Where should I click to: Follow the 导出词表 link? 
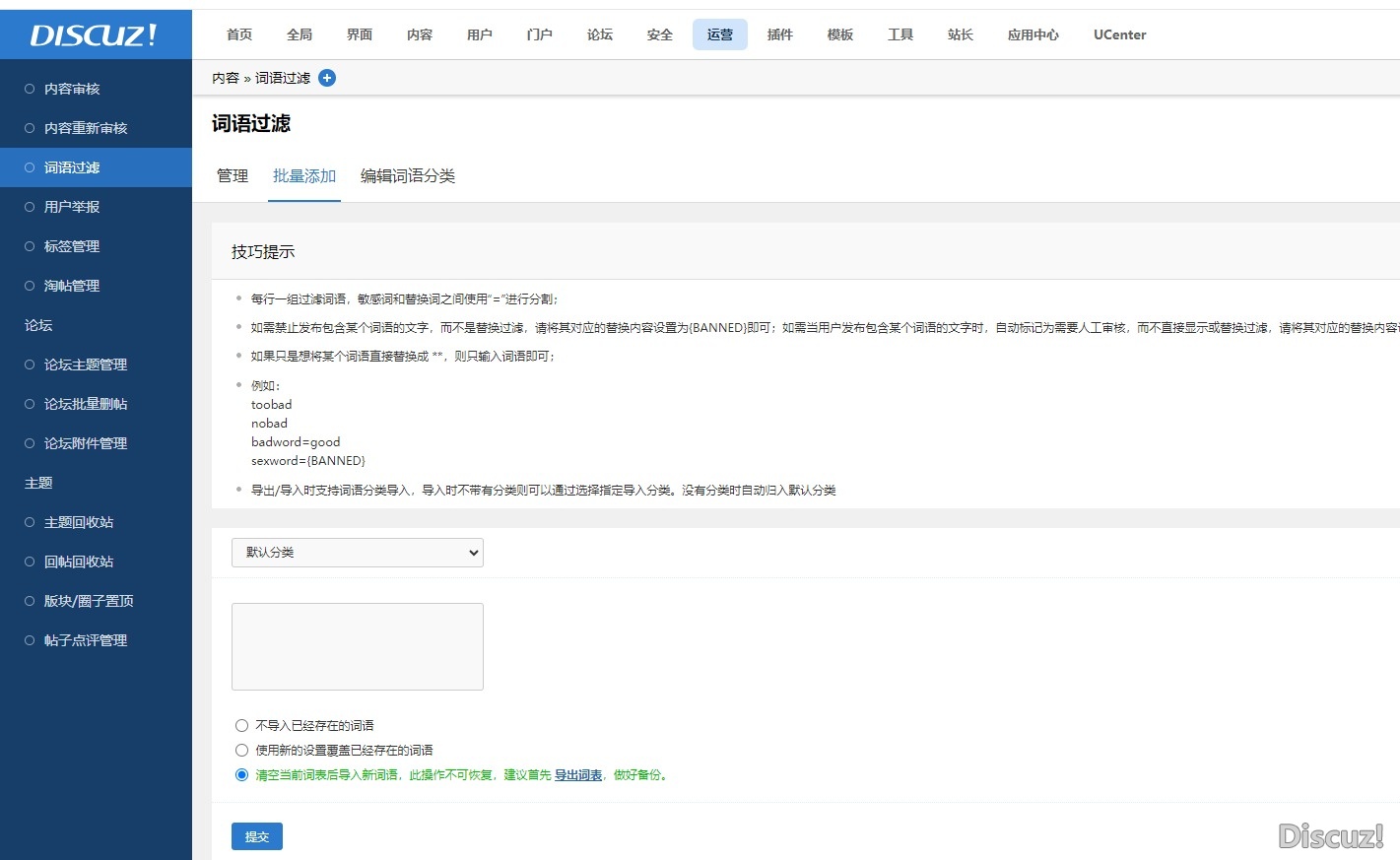pos(577,775)
